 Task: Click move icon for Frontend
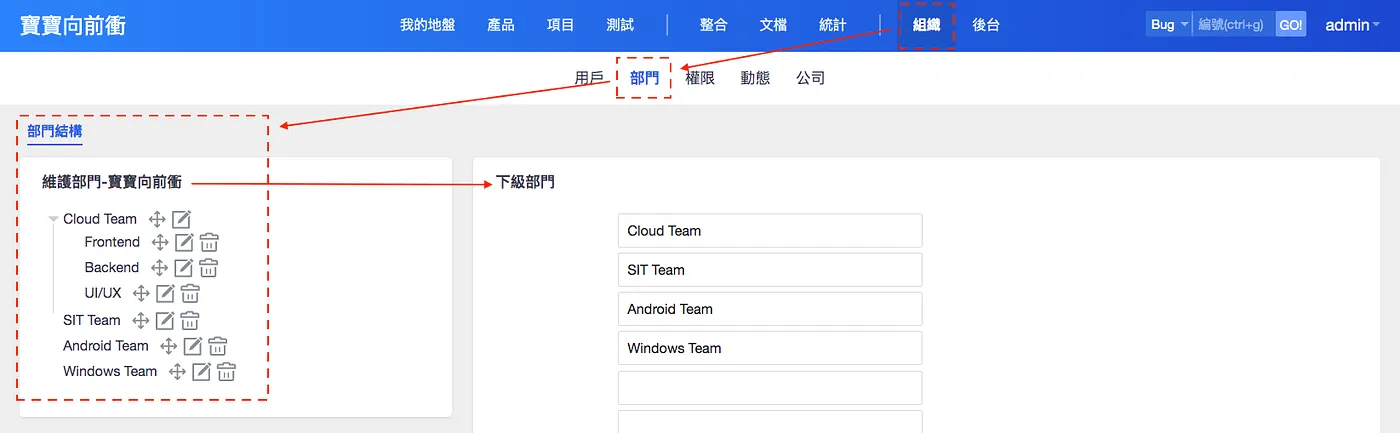(x=160, y=242)
